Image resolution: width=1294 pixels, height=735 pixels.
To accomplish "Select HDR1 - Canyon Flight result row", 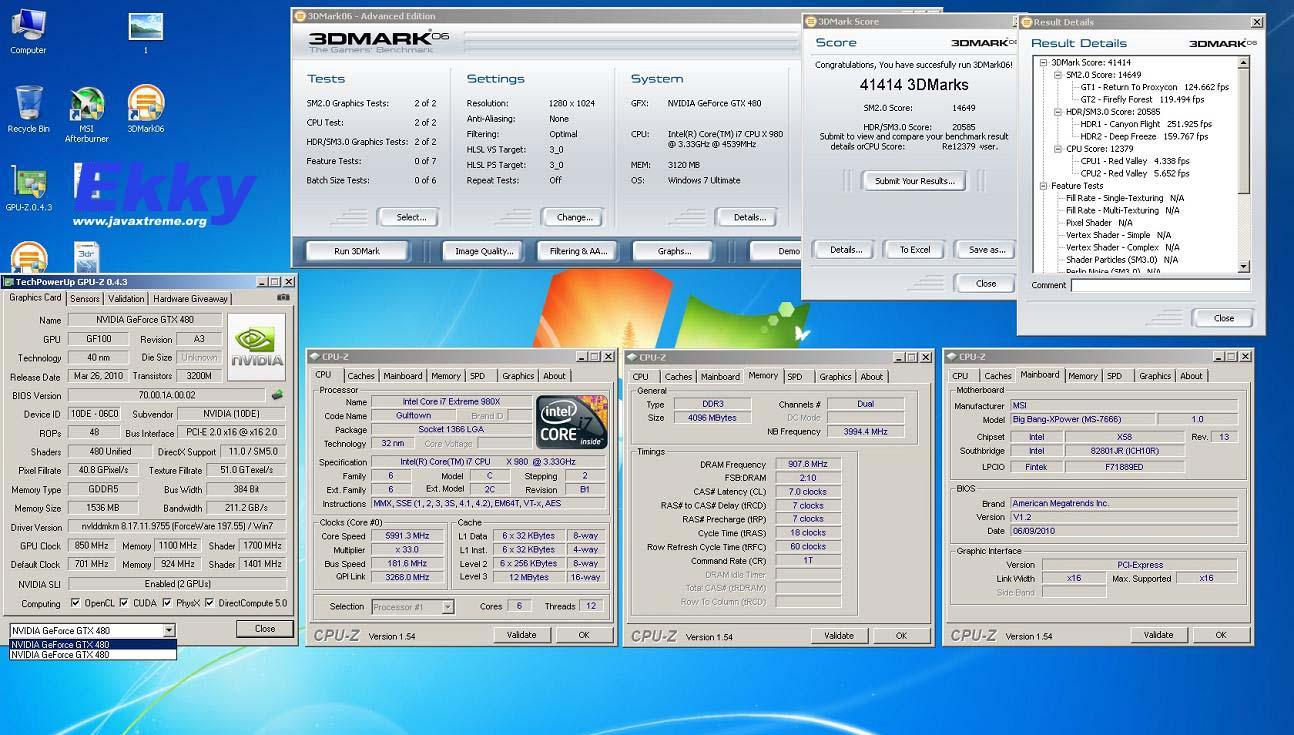I will [x=1146, y=124].
